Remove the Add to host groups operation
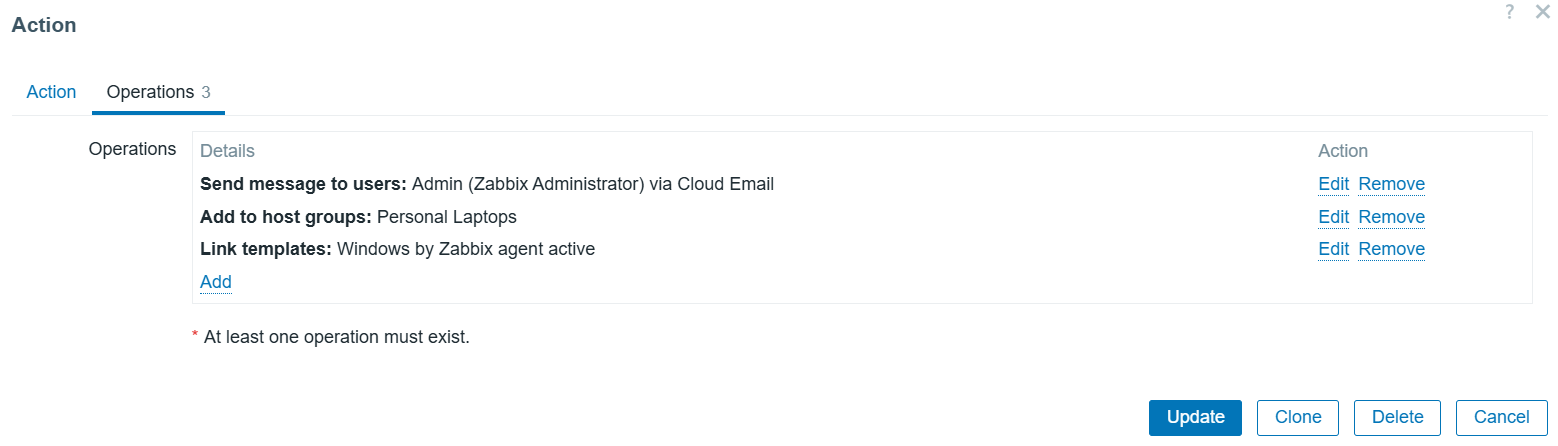The image size is (1558, 446). click(1391, 217)
